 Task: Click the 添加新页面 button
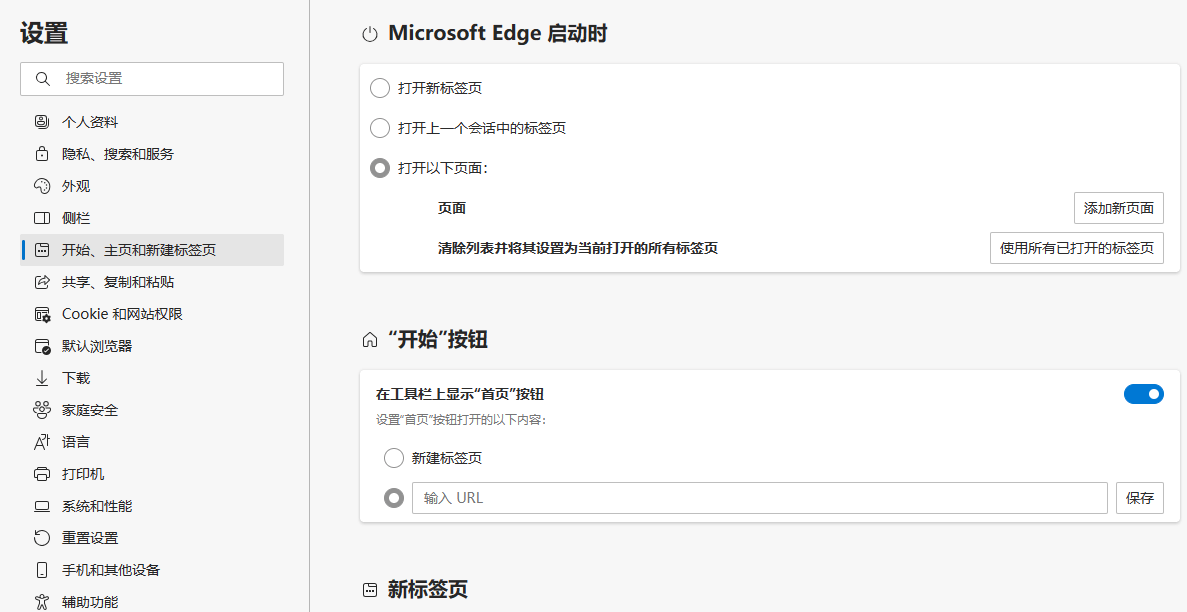(1119, 208)
